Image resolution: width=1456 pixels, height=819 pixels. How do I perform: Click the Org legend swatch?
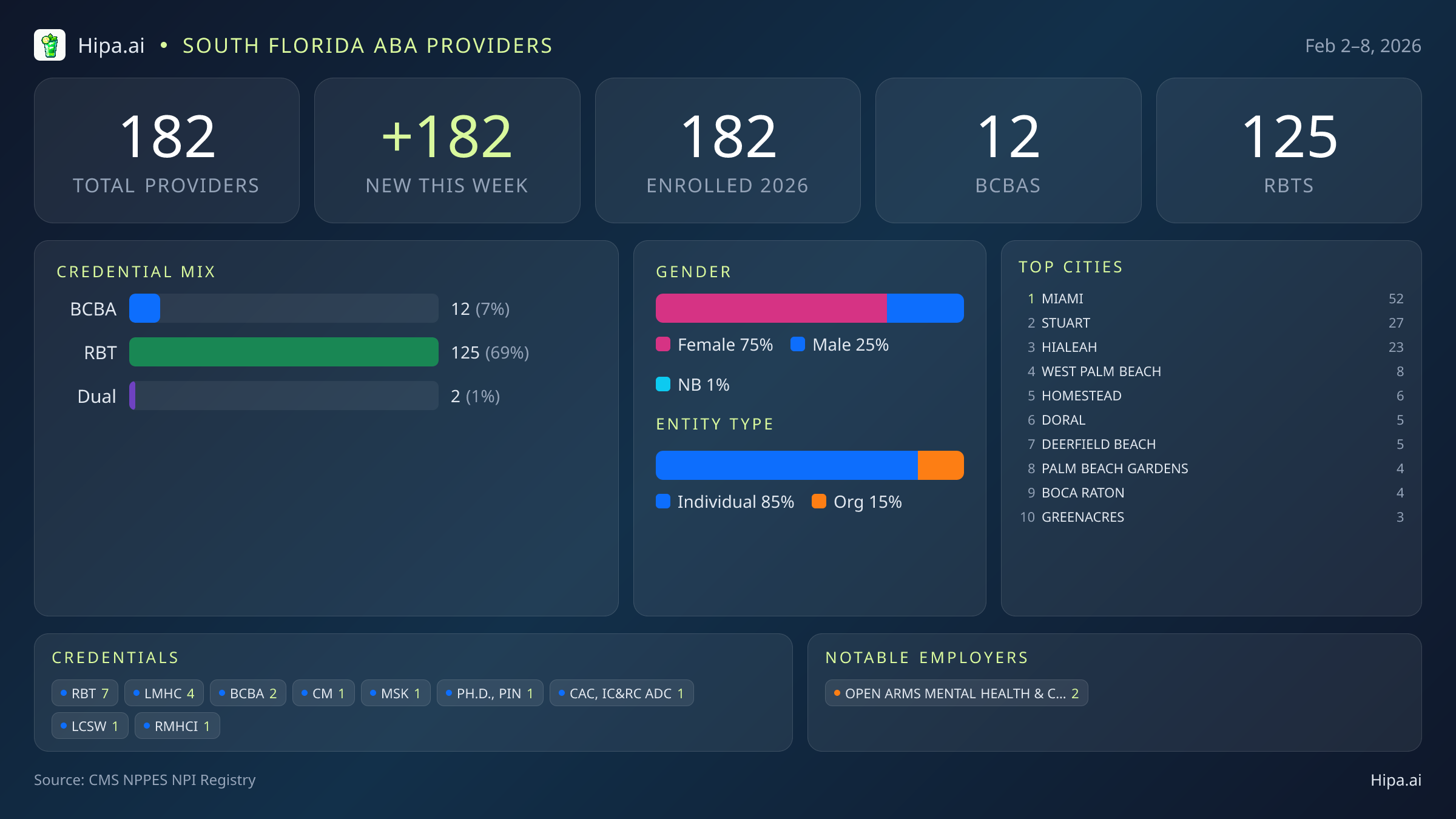click(x=819, y=502)
